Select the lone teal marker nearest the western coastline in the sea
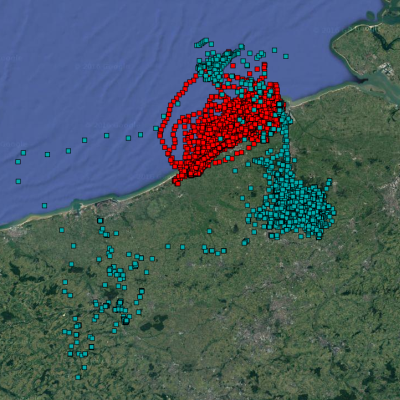Image resolution: width=400 pixels, height=400 pixels. 44,206
